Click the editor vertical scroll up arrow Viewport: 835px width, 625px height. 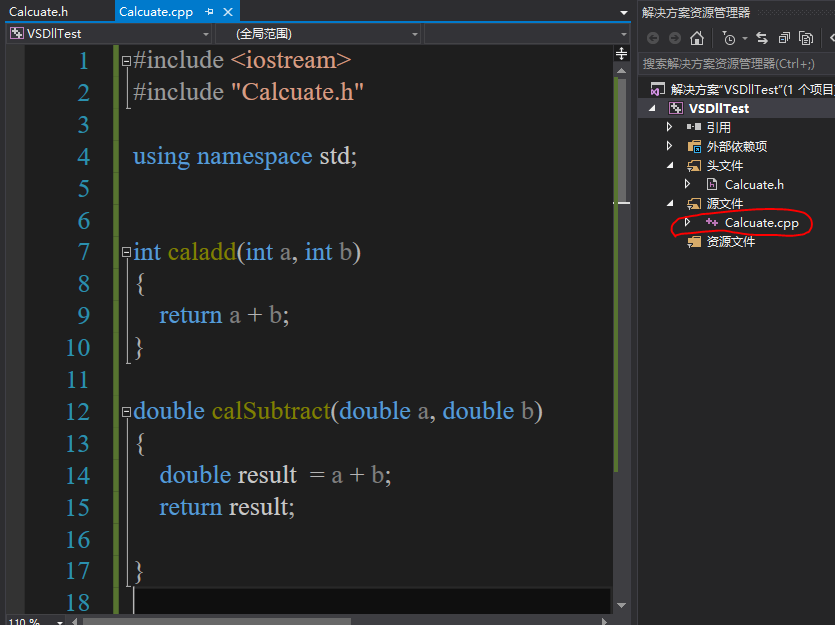(x=621, y=70)
